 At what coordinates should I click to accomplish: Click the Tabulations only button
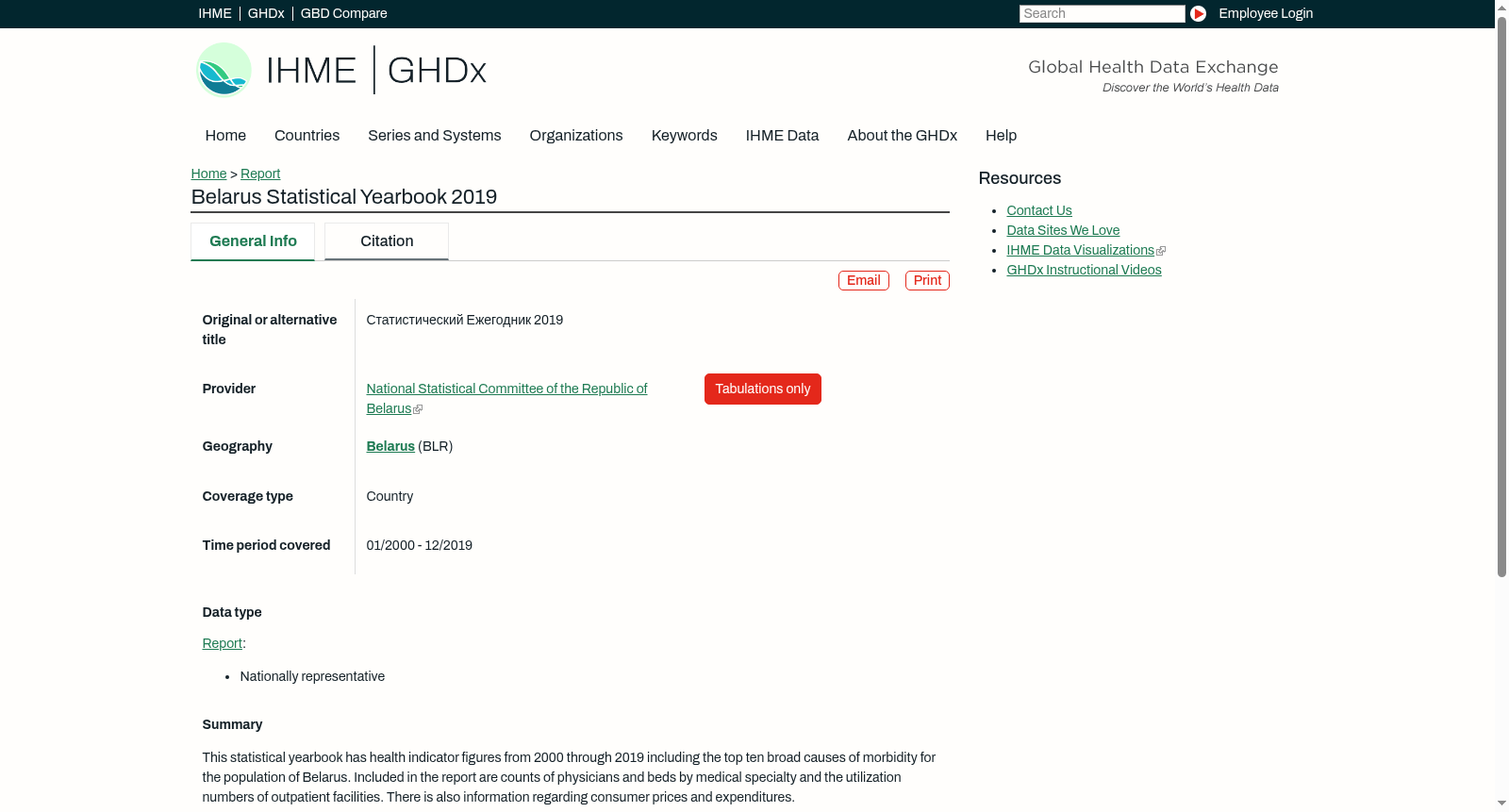point(763,389)
